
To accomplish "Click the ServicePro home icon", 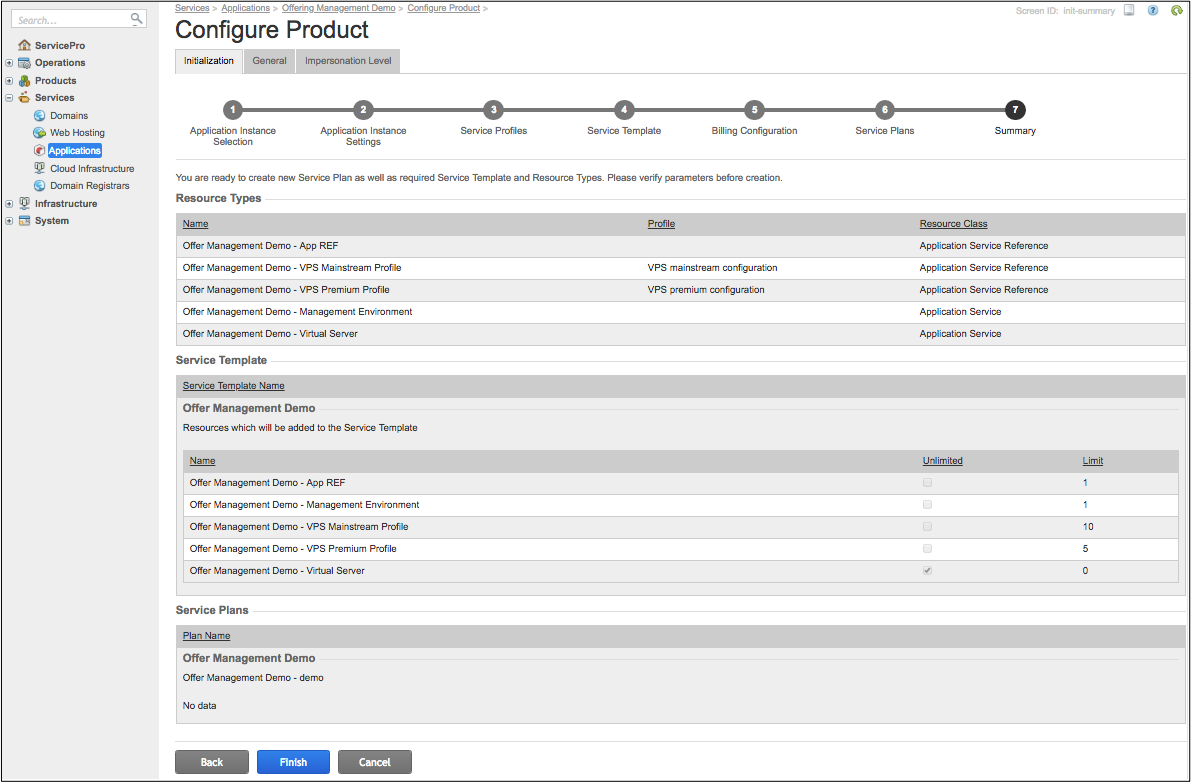I will 25,46.
